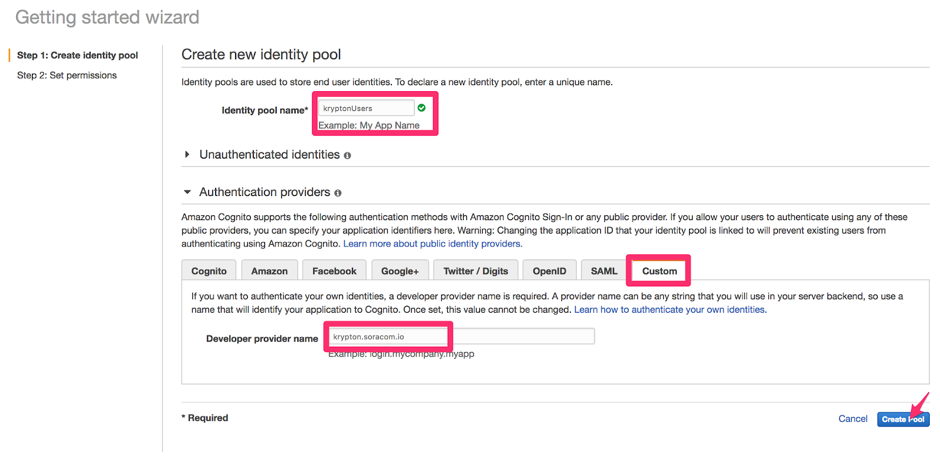
Task: Switch to the OpenID tab
Action: tap(549, 271)
